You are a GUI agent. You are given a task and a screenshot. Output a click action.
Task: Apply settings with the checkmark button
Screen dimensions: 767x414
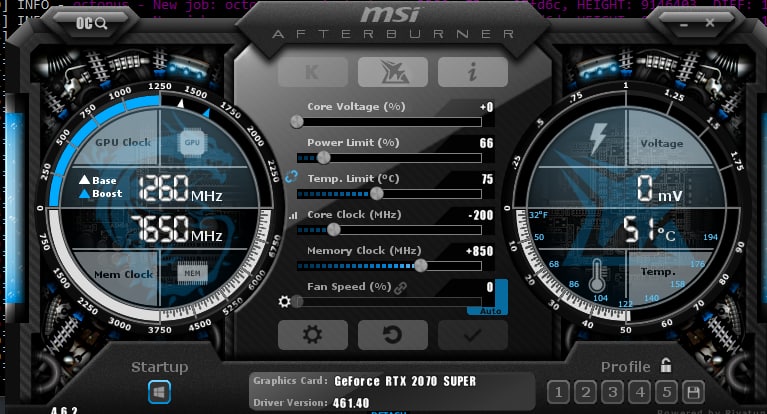(x=473, y=335)
